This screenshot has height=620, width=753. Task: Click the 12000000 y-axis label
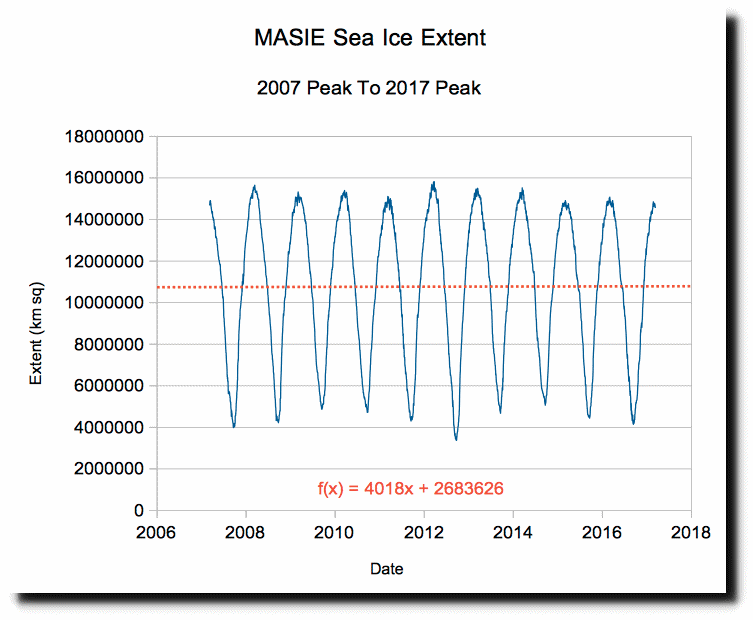pyautogui.click(x=104, y=261)
